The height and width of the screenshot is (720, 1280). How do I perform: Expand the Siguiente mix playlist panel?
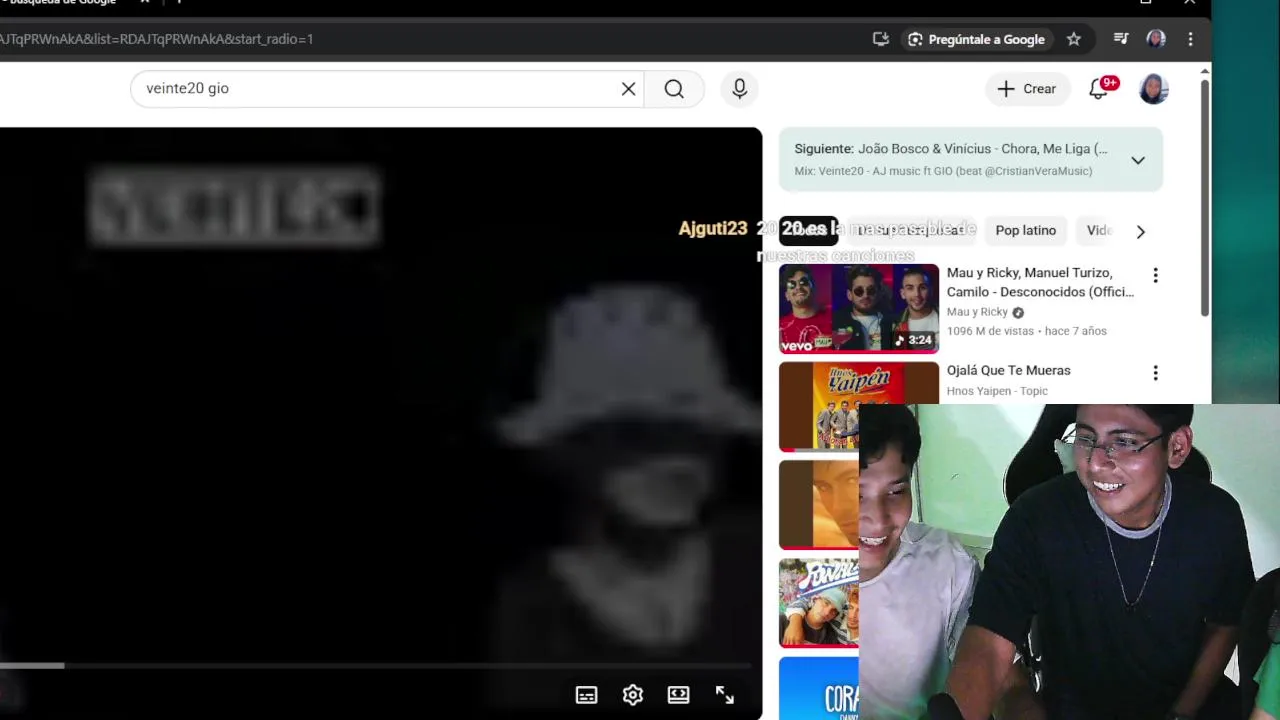[x=1138, y=160]
